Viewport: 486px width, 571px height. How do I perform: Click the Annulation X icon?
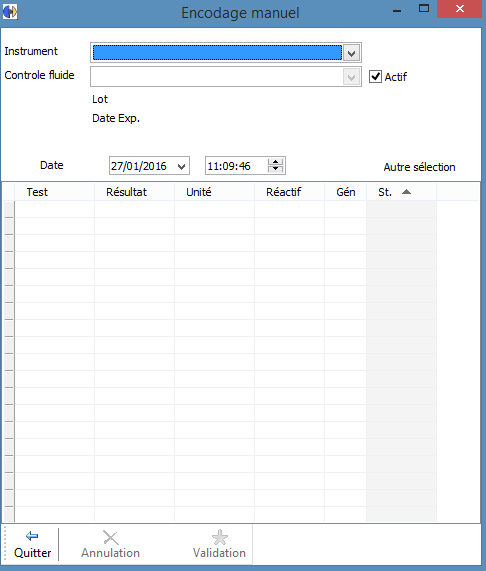click(110, 537)
